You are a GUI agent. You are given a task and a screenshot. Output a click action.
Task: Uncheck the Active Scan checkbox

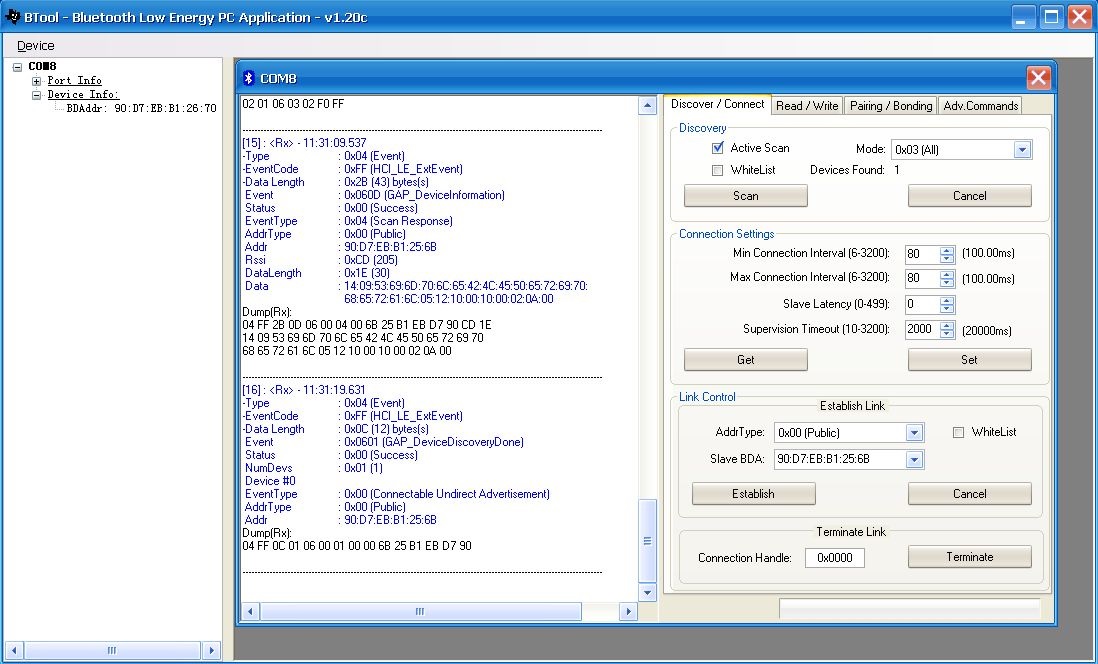pos(718,148)
